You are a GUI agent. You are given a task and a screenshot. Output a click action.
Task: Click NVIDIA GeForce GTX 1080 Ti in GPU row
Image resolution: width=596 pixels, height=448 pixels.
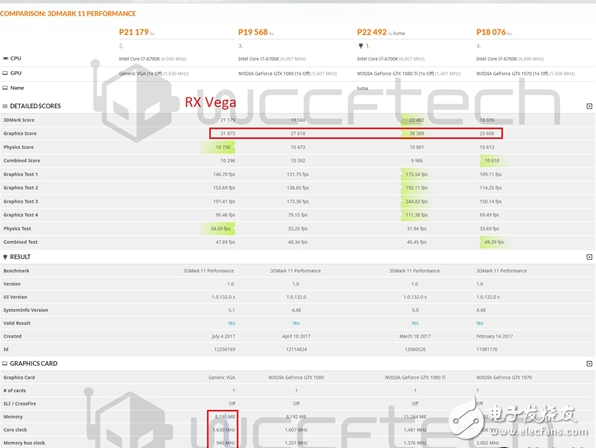[395, 74]
